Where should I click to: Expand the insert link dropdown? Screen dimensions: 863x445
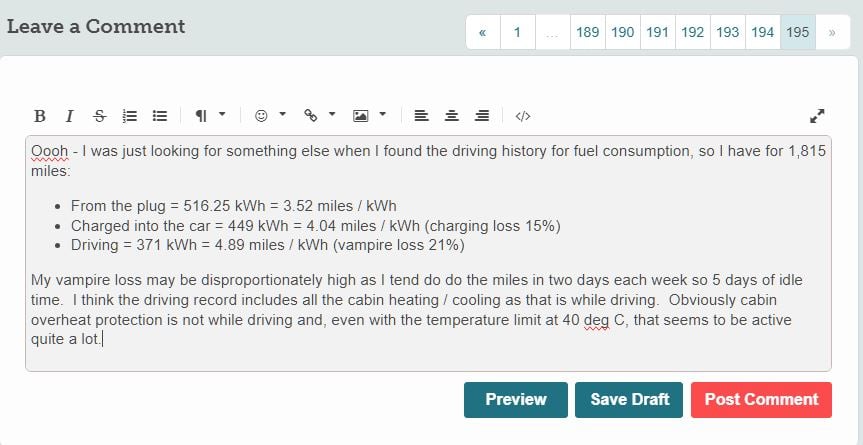coord(320,116)
